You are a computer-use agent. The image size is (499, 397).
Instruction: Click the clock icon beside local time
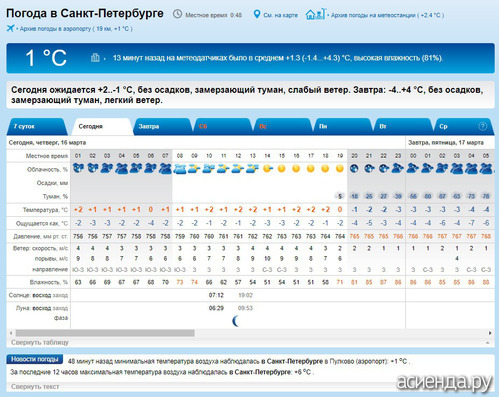click(177, 14)
